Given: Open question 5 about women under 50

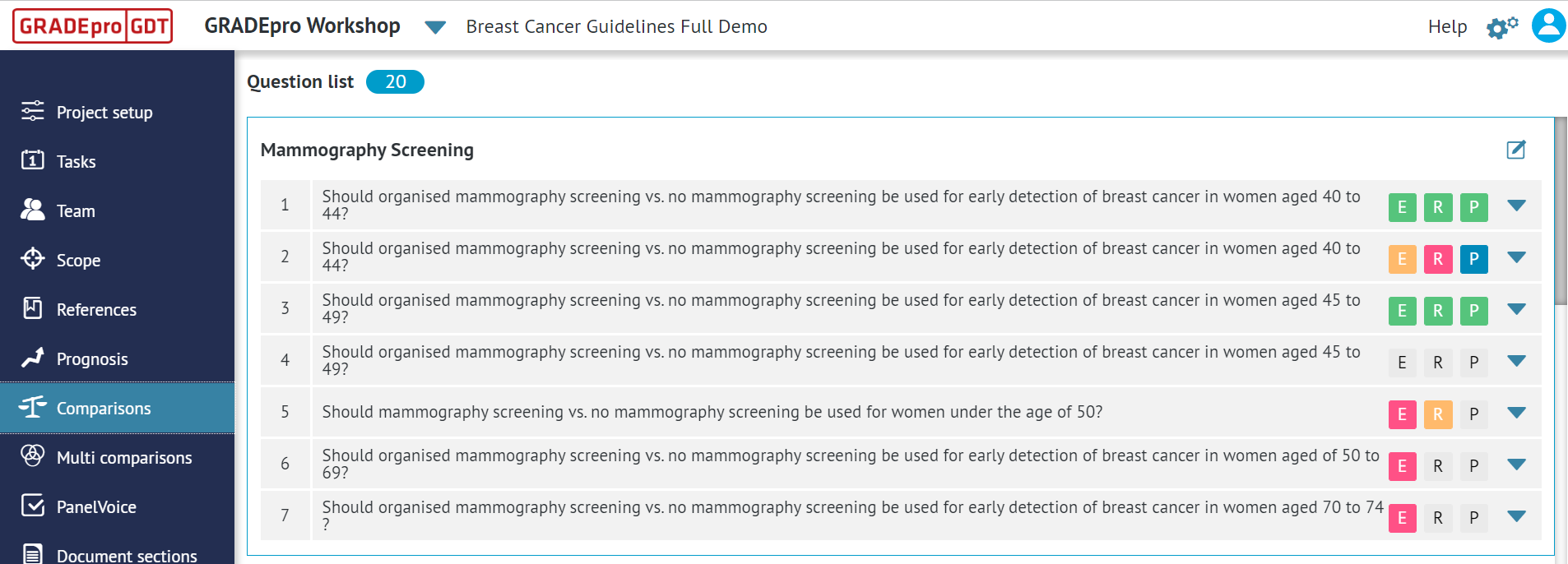Looking at the screenshot, I should (714, 411).
